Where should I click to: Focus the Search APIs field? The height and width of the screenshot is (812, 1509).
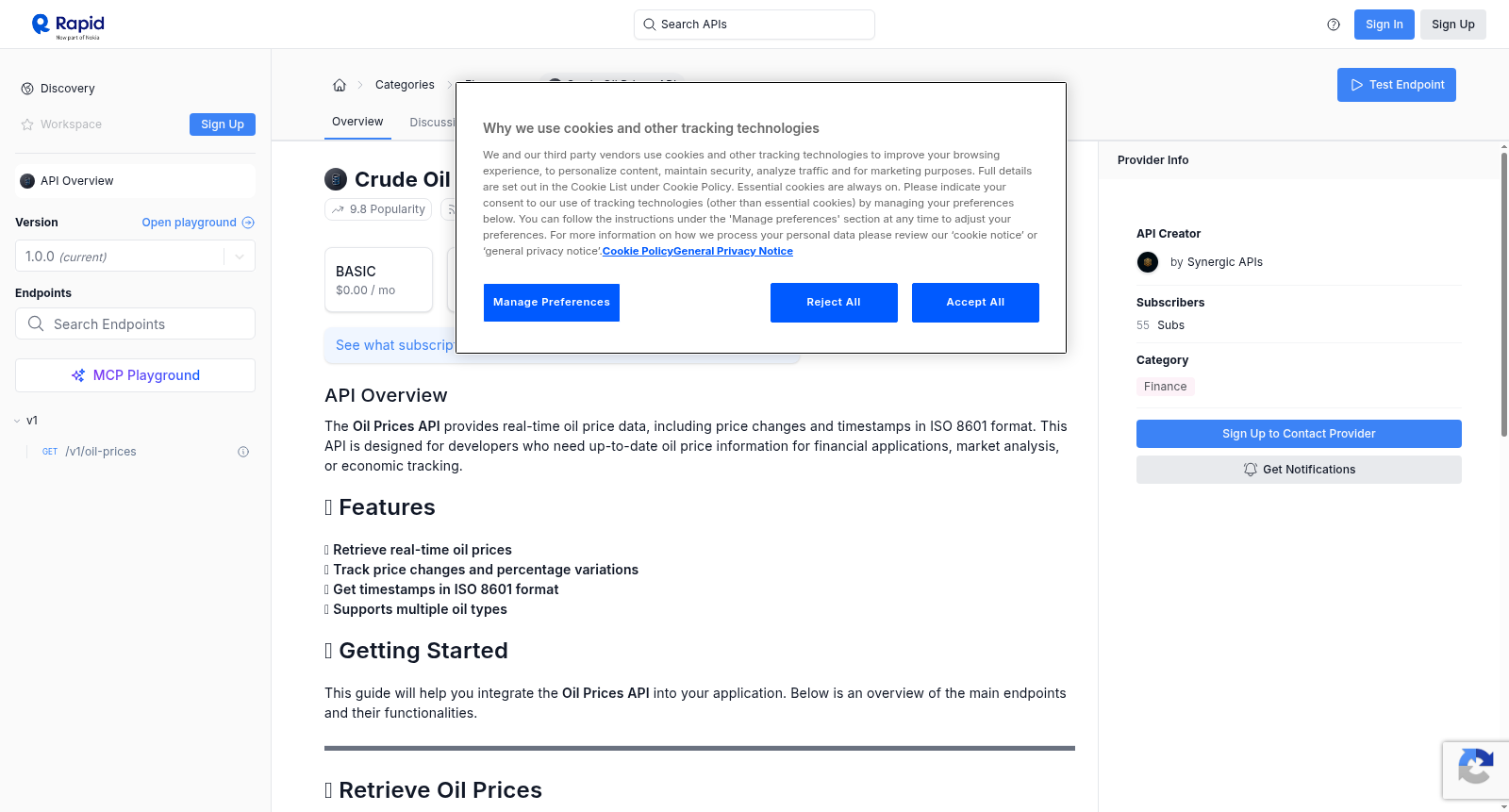pos(754,25)
